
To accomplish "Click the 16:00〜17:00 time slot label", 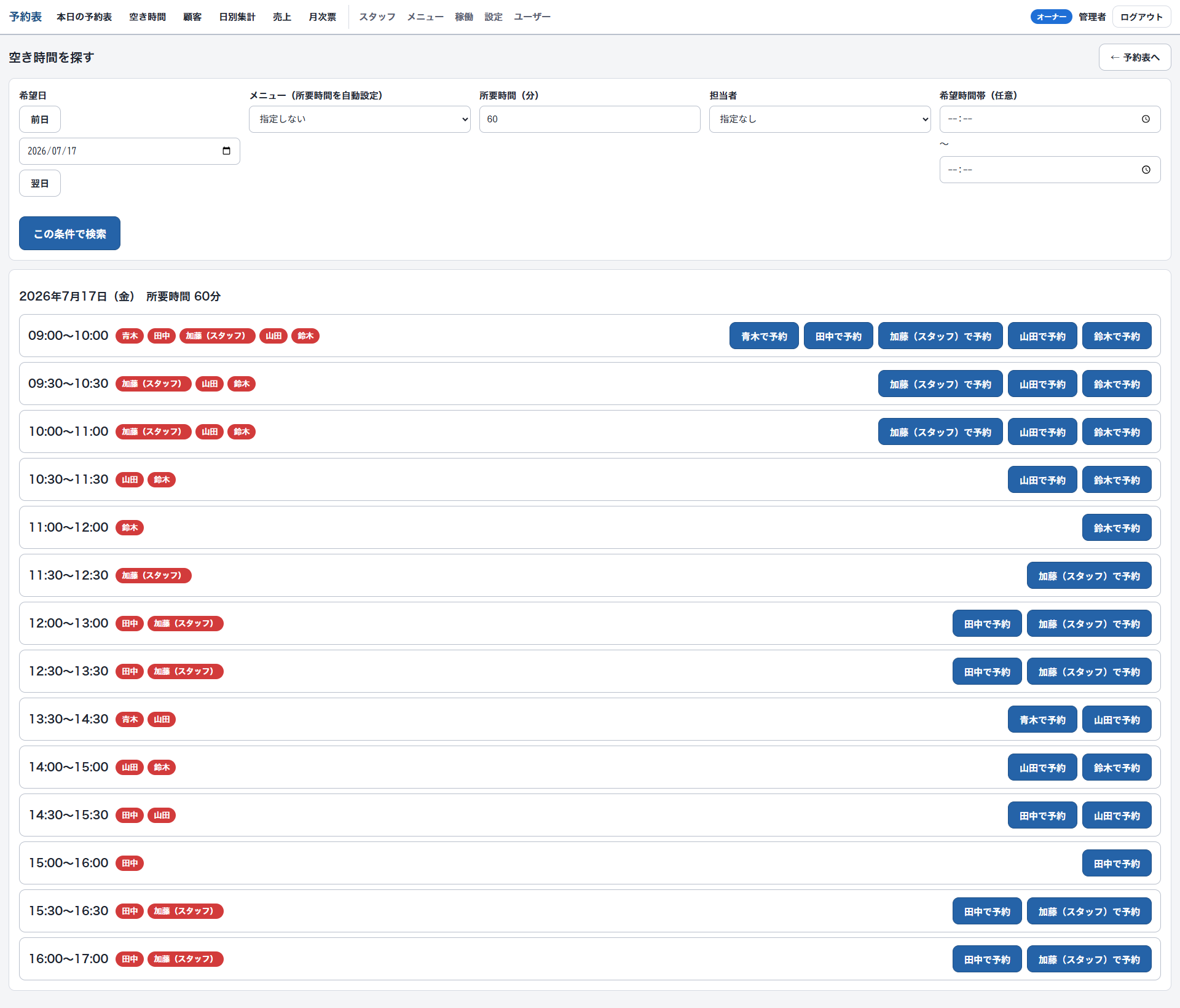I will coord(68,959).
